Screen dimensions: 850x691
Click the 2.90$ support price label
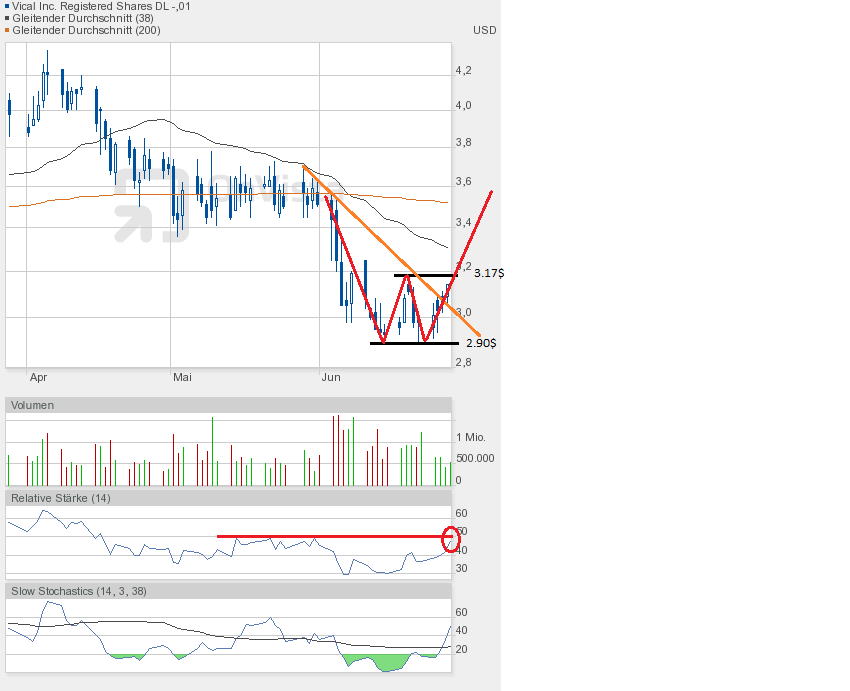click(482, 343)
